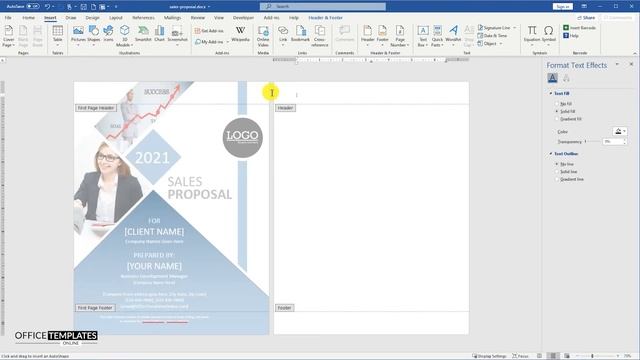Switch to the Home tab
The width and height of the screenshot is (640, 360).
click(28, 18)
